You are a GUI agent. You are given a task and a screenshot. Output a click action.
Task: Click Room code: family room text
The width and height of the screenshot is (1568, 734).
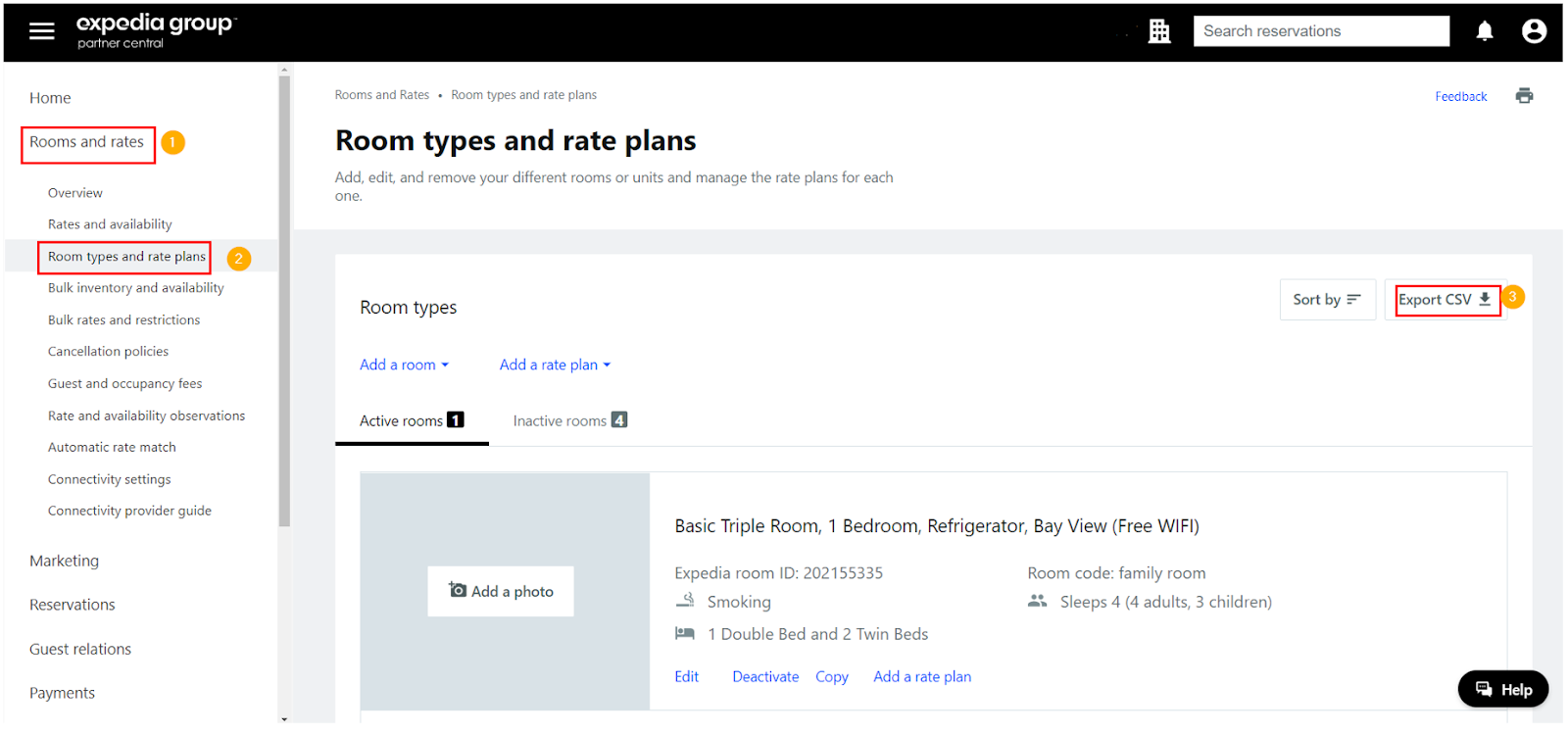pyautogui.click(x=1116, y=573)
